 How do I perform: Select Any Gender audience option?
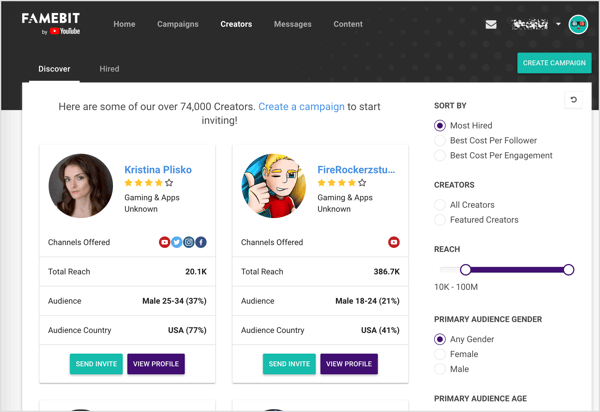440,339
